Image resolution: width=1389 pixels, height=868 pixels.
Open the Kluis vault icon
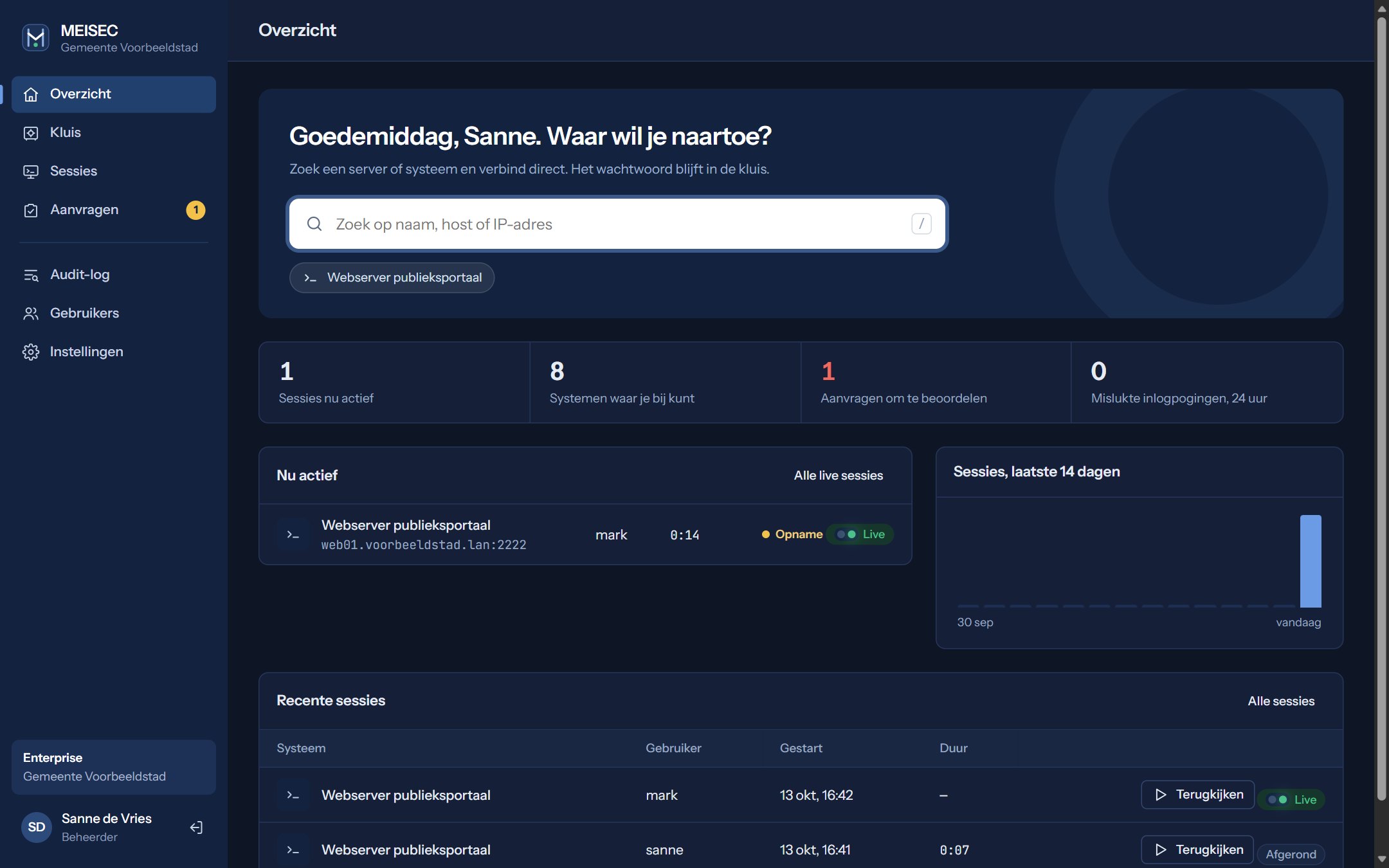click(31, 133)
